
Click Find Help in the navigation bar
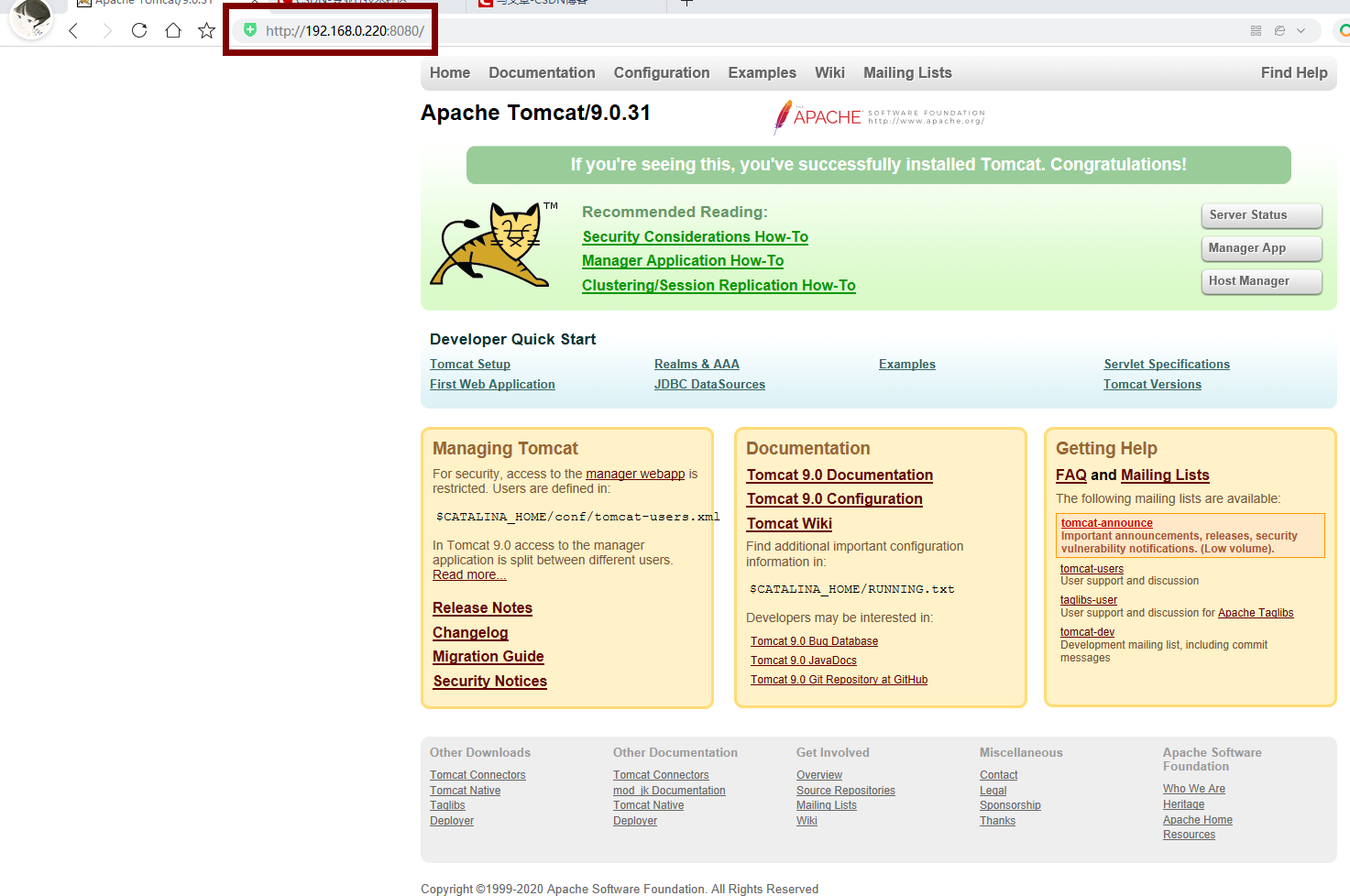click(x=1294, y=72)
